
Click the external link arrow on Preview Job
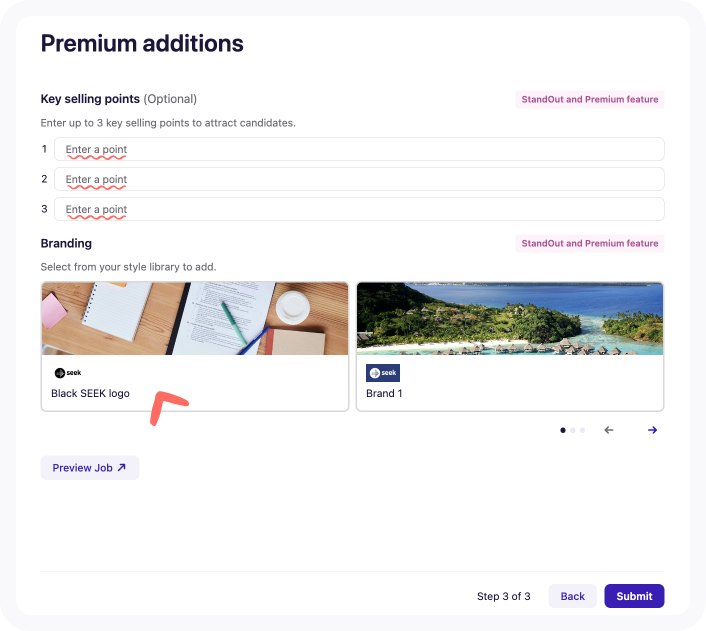(x=122, y=468)
